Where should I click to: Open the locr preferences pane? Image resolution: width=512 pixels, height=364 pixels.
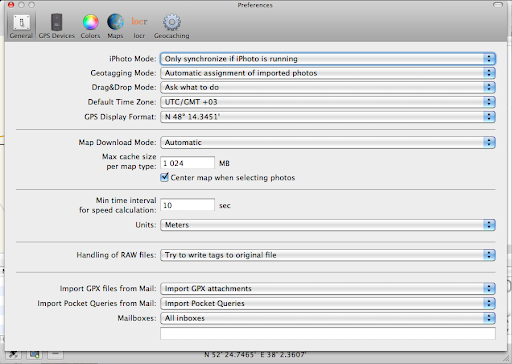pyautogui.click(x=139, y=26)
